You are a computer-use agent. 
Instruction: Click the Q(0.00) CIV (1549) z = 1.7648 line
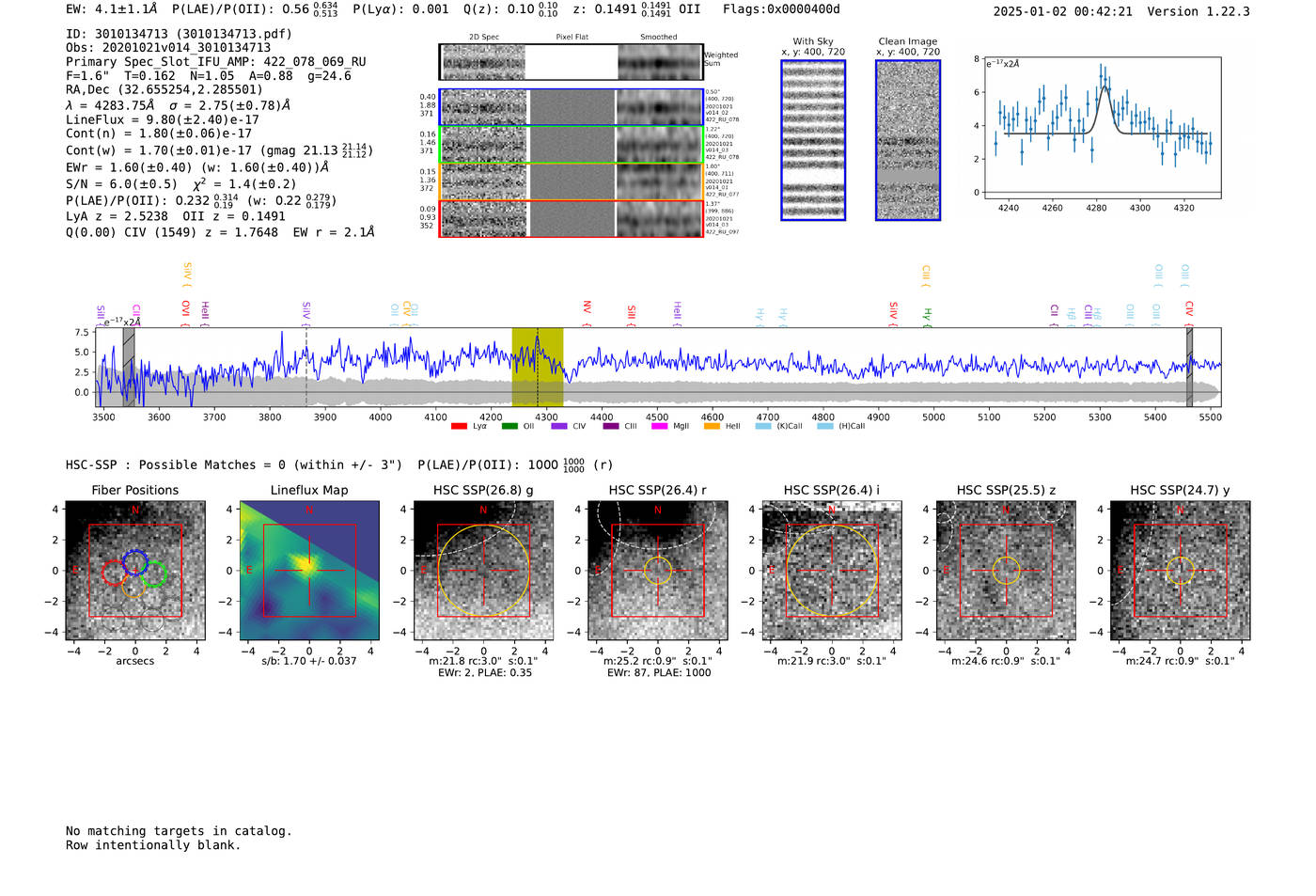[x=220, y=232]
